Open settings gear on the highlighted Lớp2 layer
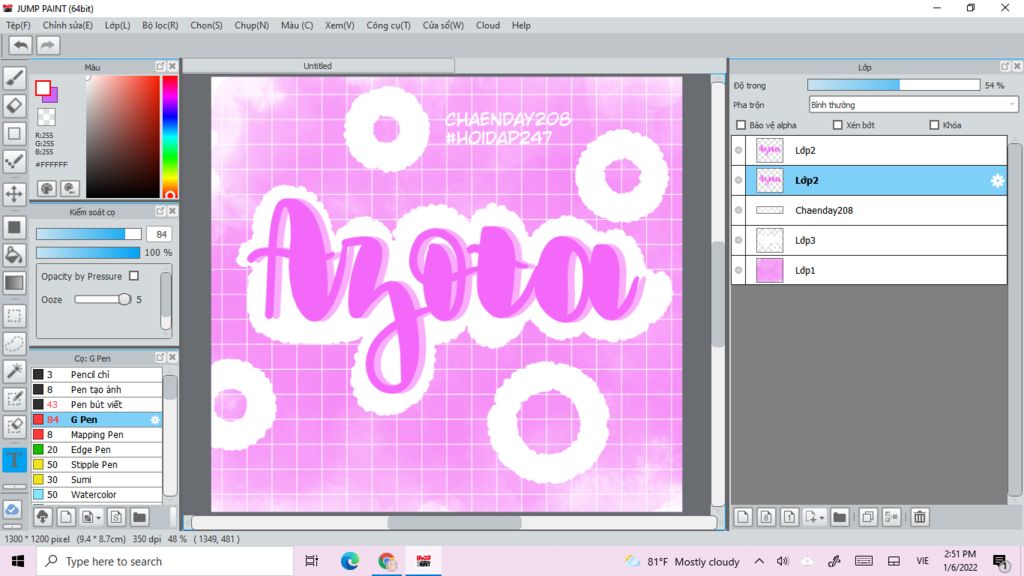1024x576 pixels. click(x=997, y=181)
